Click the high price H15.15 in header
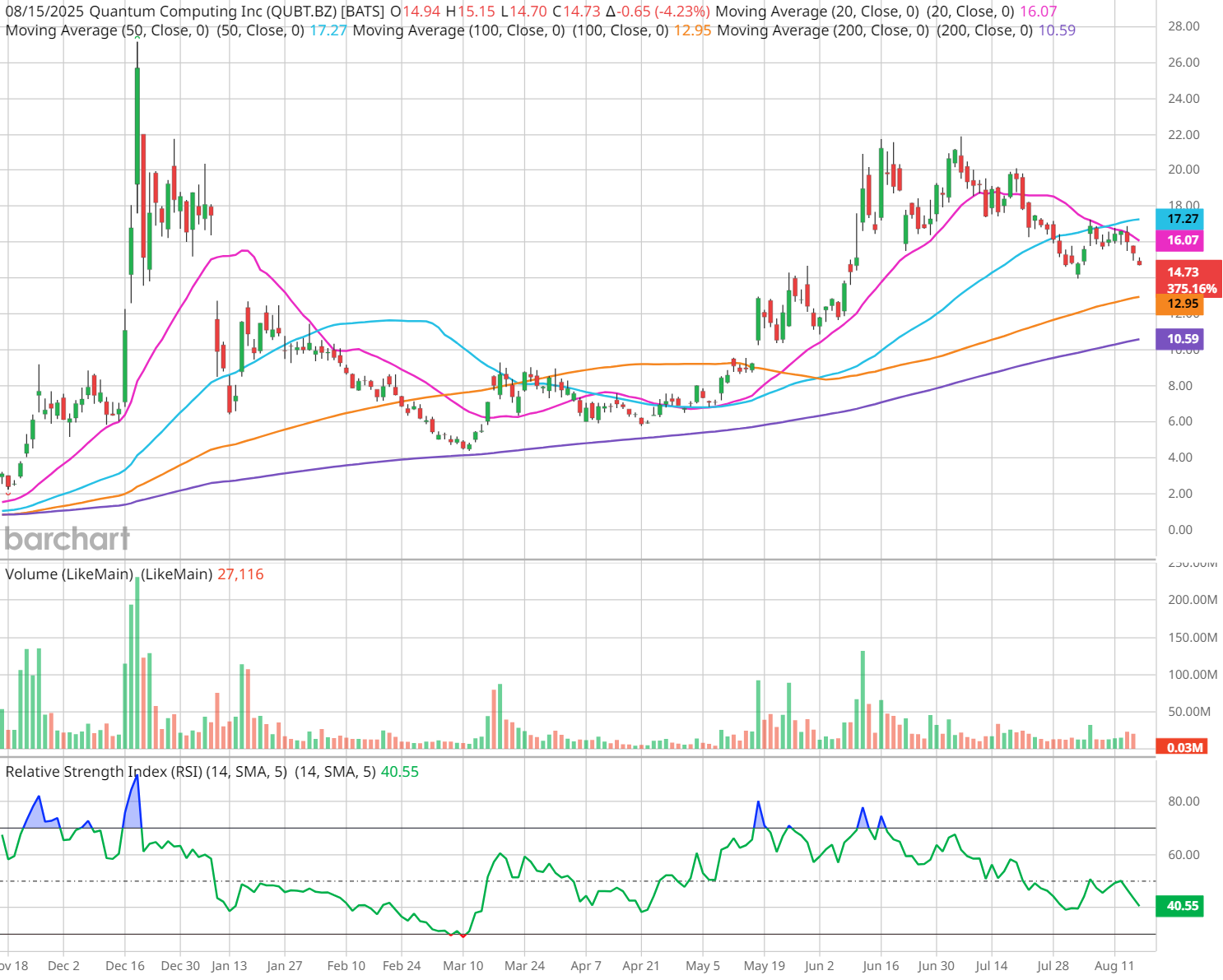The width and height of the screenshot is (1223, 980). pos(471,12)
